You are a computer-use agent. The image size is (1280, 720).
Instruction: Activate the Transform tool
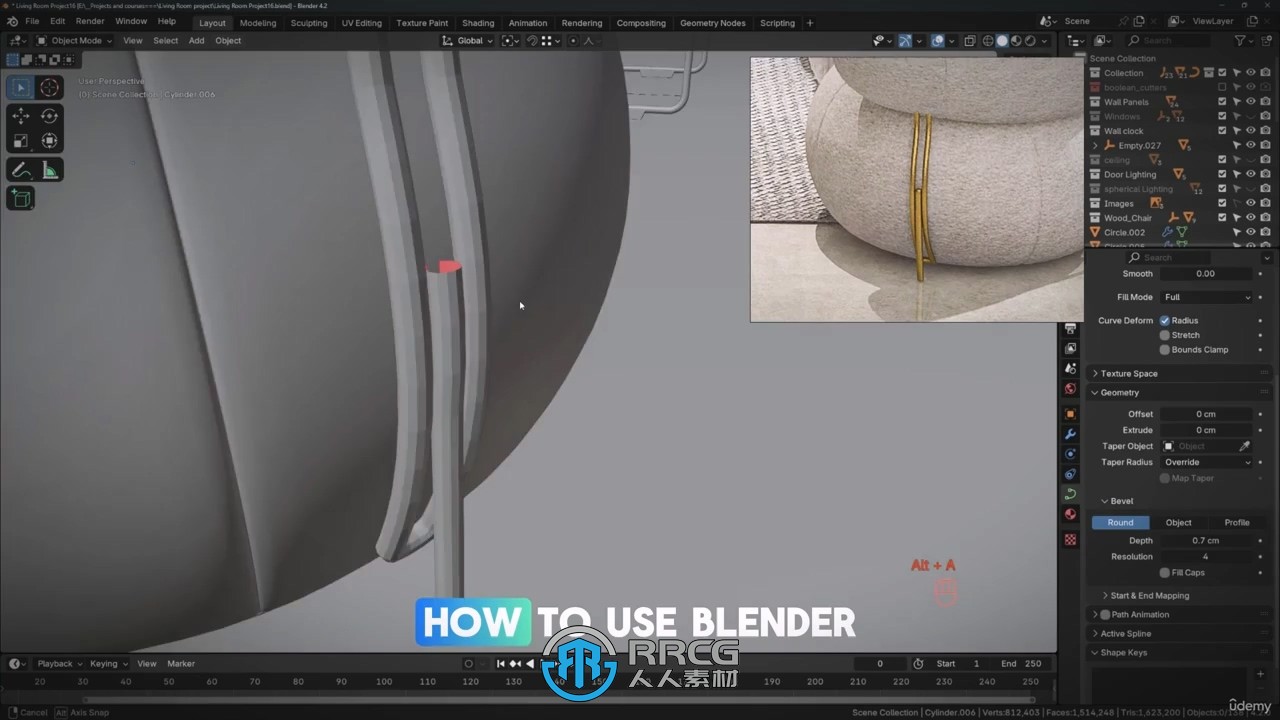[49, 141]
